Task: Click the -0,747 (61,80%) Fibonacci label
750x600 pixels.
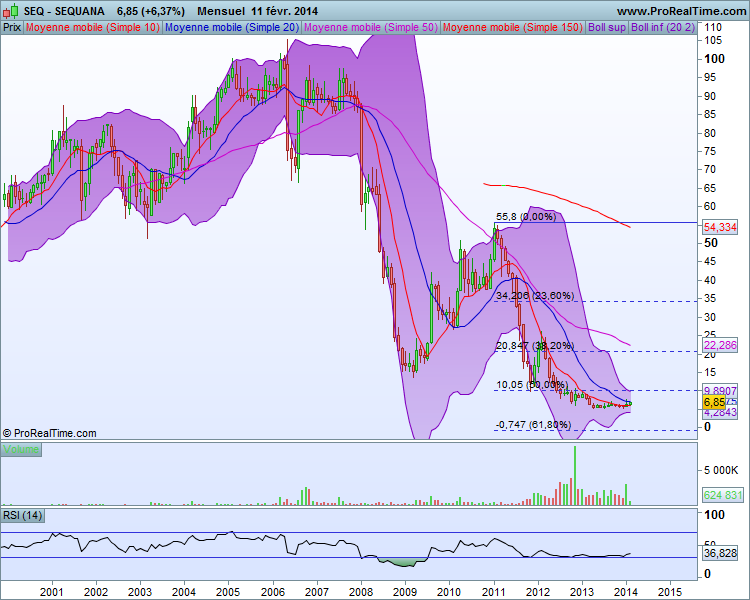Action: [x=533, y=424]
